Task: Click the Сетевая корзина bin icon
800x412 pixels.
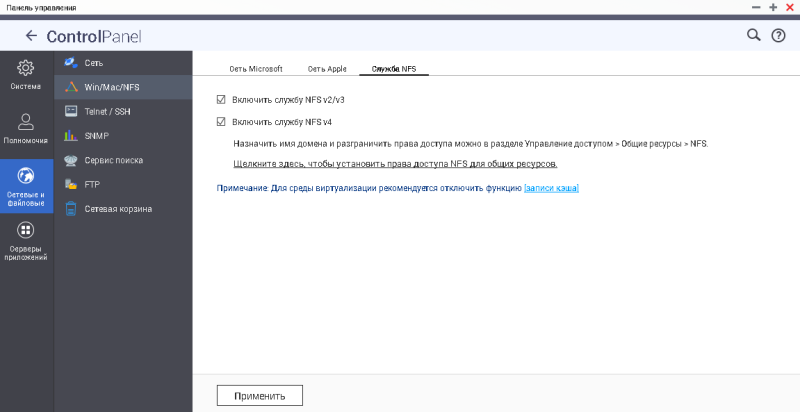Action: 71,209
